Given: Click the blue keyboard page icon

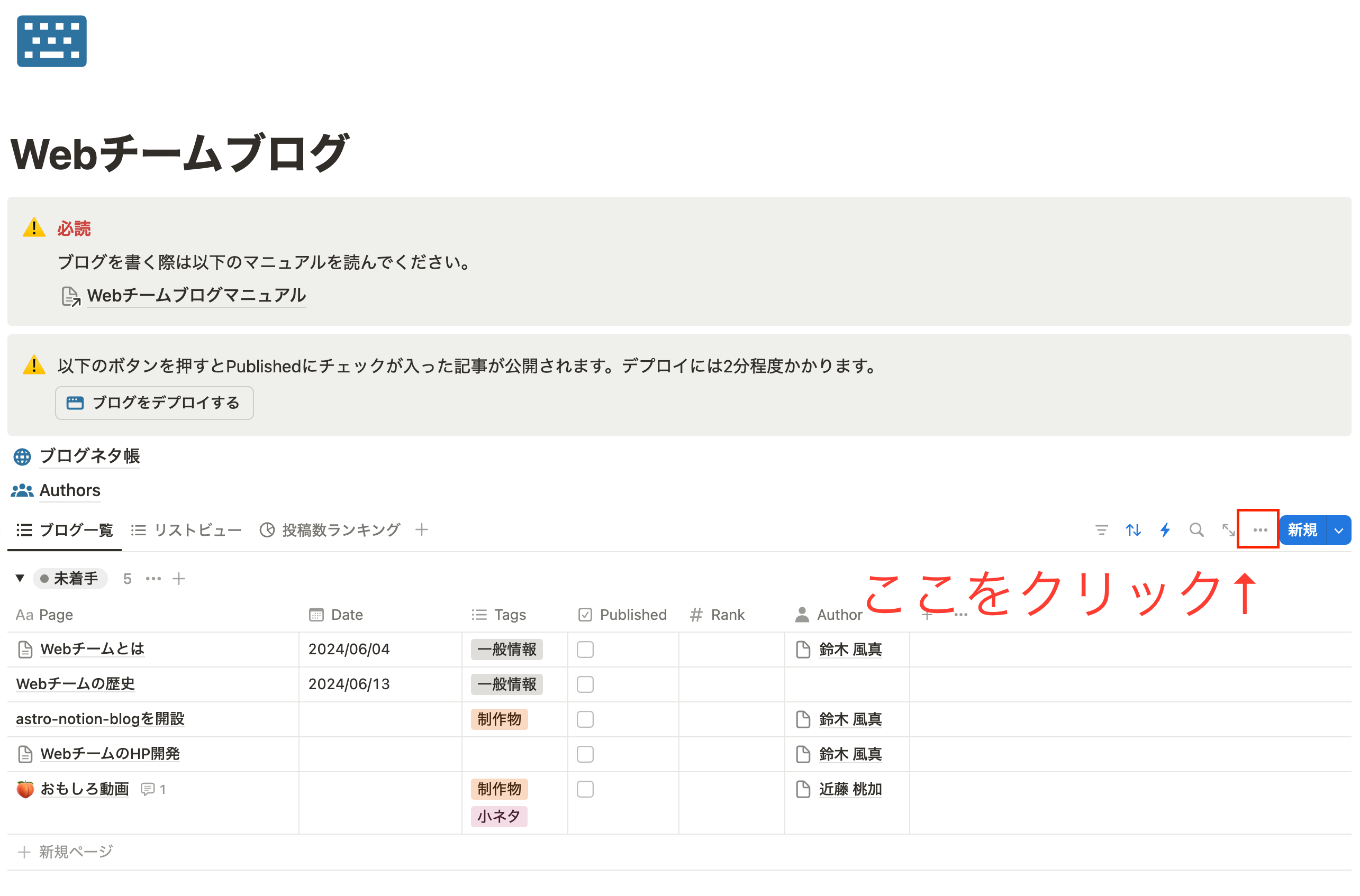Looking at the screenshot, I should coord(51,41).
